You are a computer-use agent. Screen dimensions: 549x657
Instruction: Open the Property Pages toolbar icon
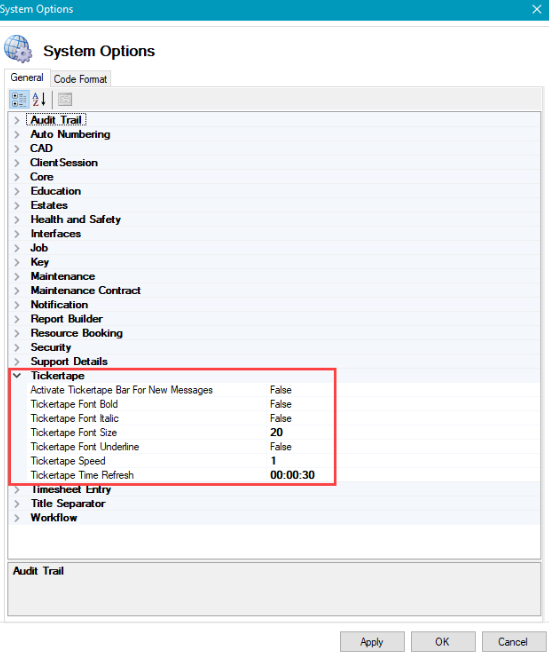[65, 100]
